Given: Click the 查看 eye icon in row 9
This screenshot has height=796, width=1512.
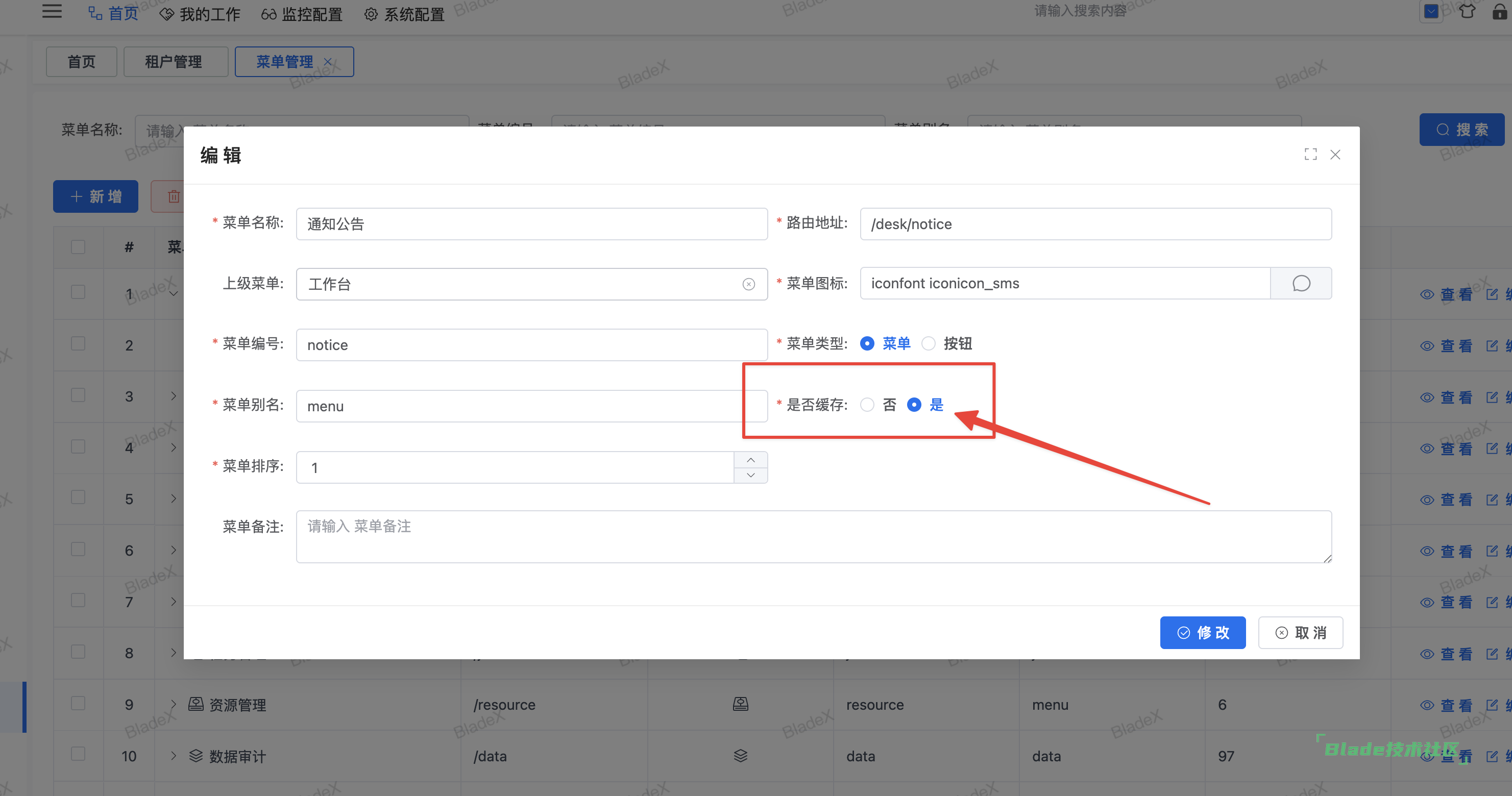Looking at the screenshot, I should coord(1427,705).
